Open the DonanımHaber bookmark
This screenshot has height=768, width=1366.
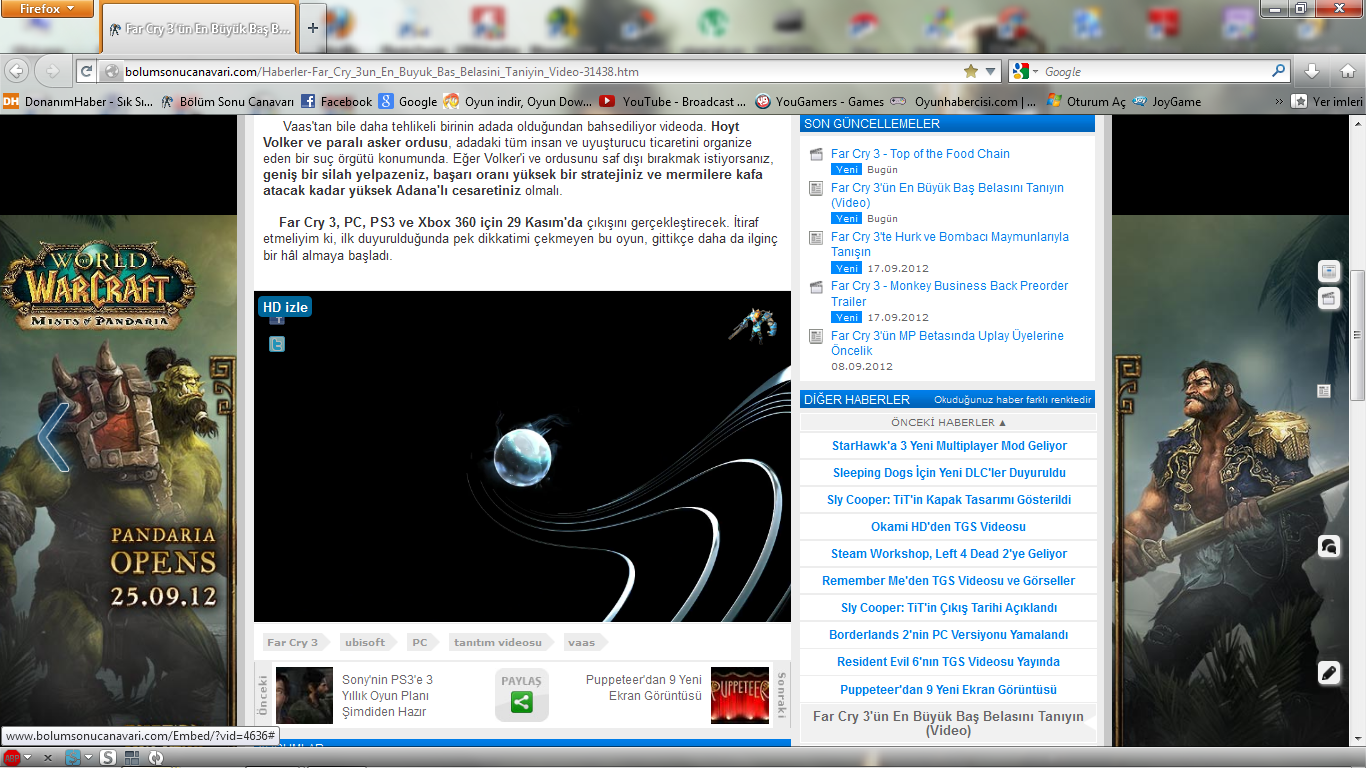[x=79, y=101]
